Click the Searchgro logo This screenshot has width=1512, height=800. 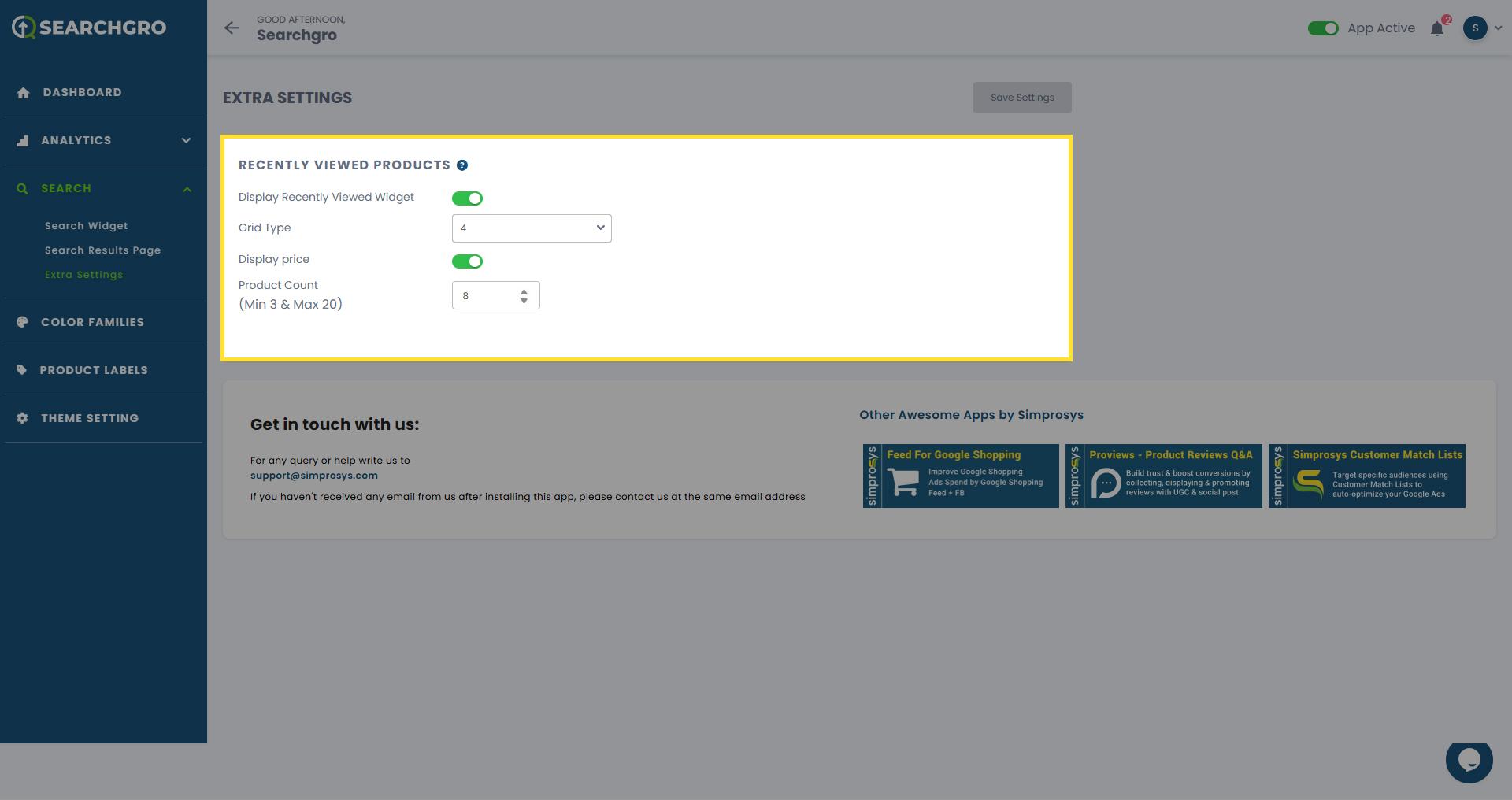pyautogui.click(x=89, y=28)
